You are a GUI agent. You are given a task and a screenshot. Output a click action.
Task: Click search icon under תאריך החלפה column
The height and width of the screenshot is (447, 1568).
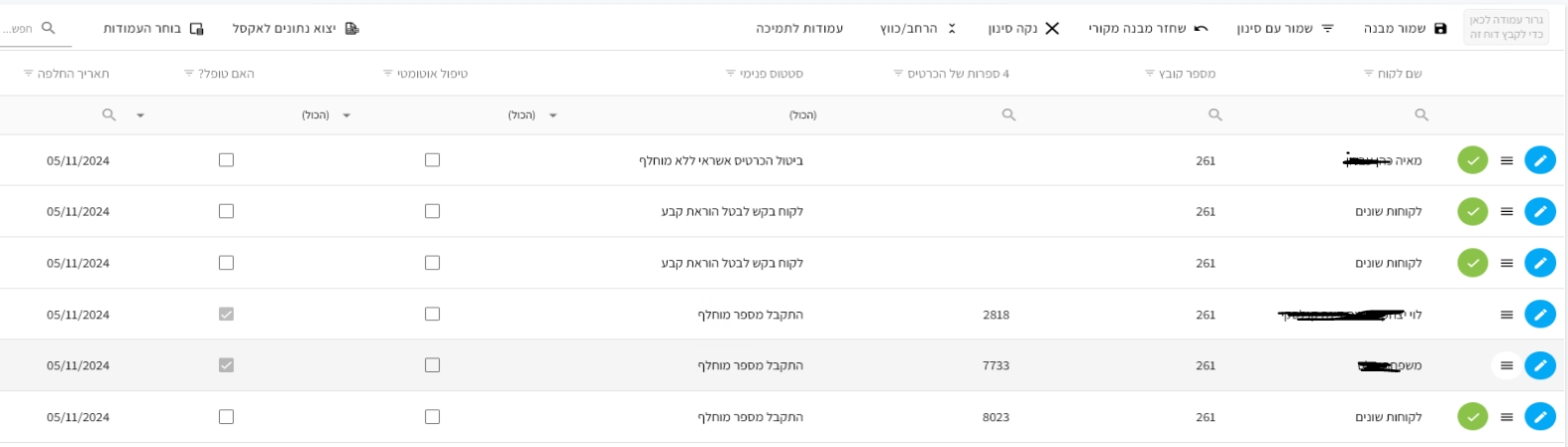click(110, 115)
